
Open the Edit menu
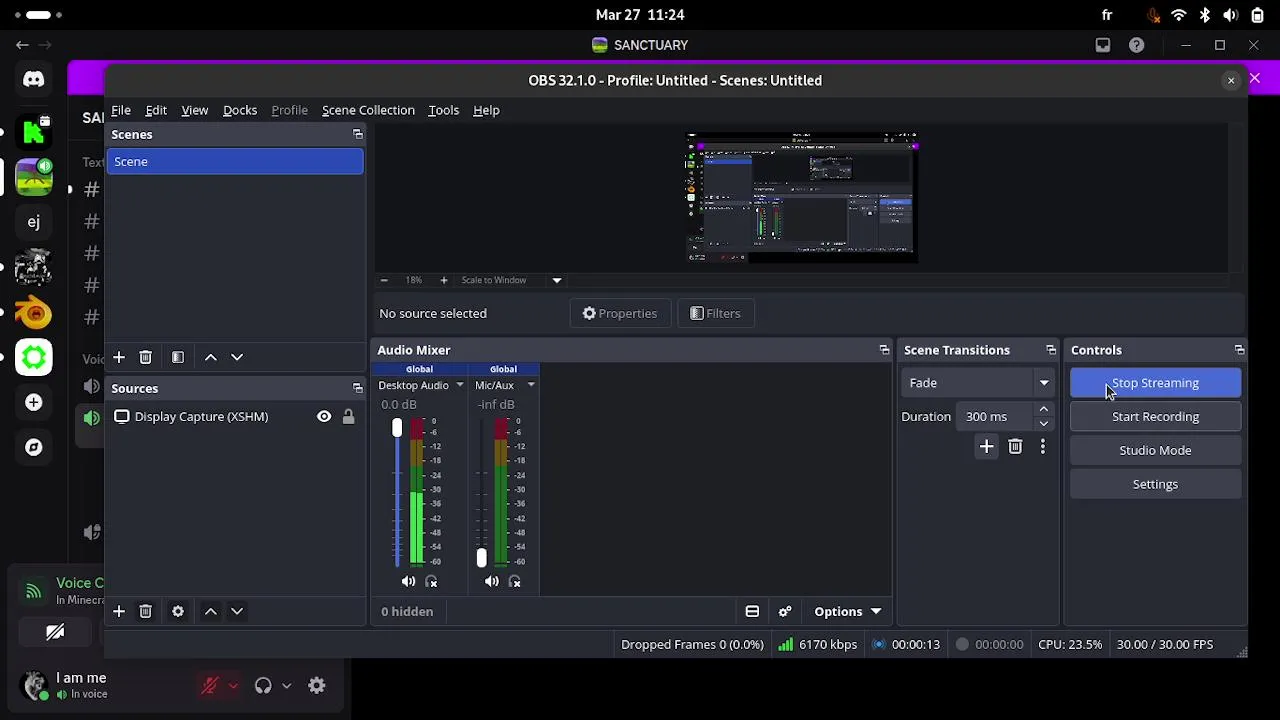(x=156, y=110)
